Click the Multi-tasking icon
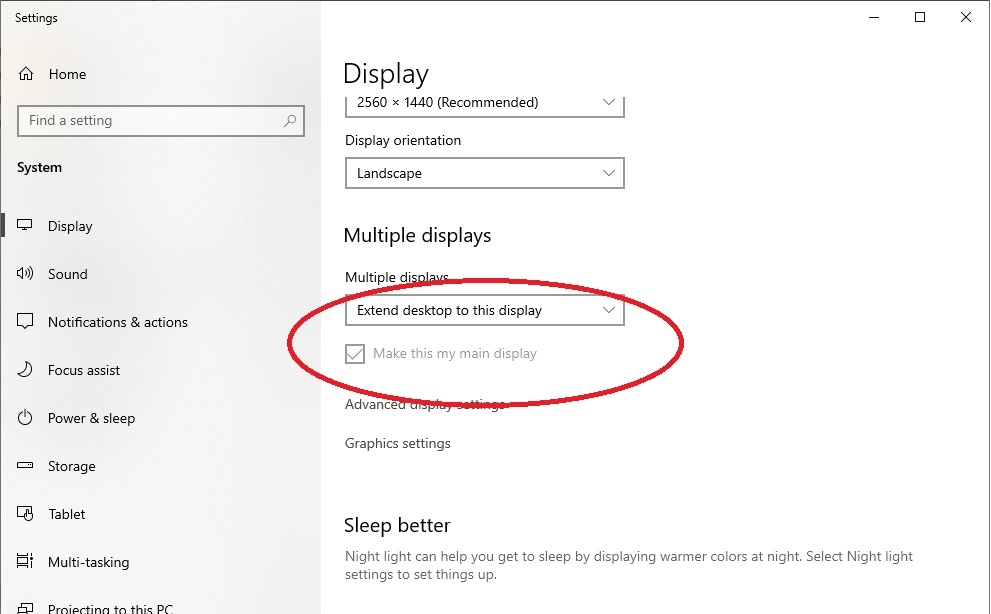991x614 pixels. pos(25,561)
